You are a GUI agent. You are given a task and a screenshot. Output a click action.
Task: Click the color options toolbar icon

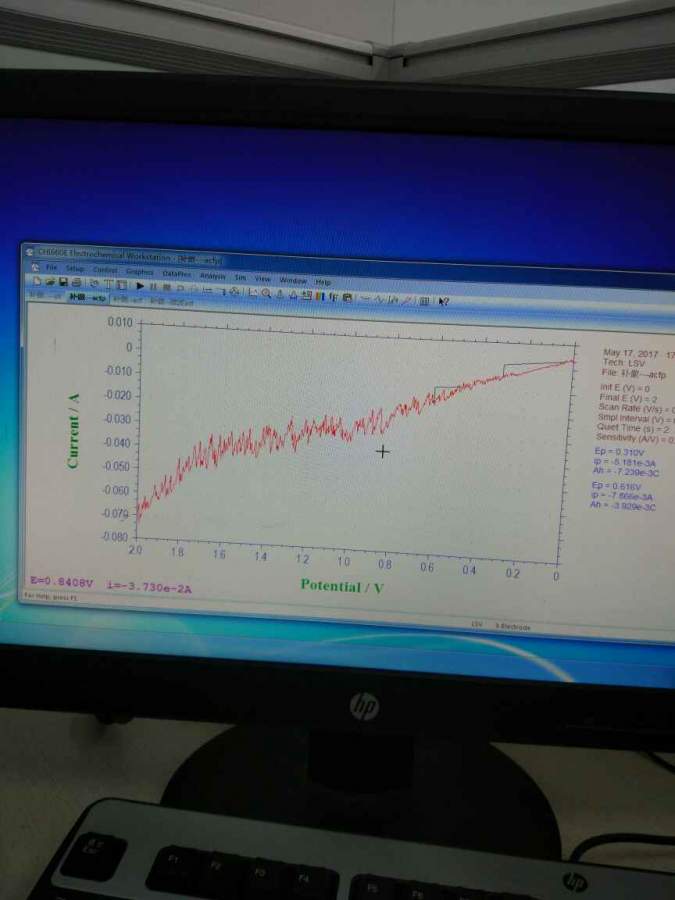coord(321,296)
